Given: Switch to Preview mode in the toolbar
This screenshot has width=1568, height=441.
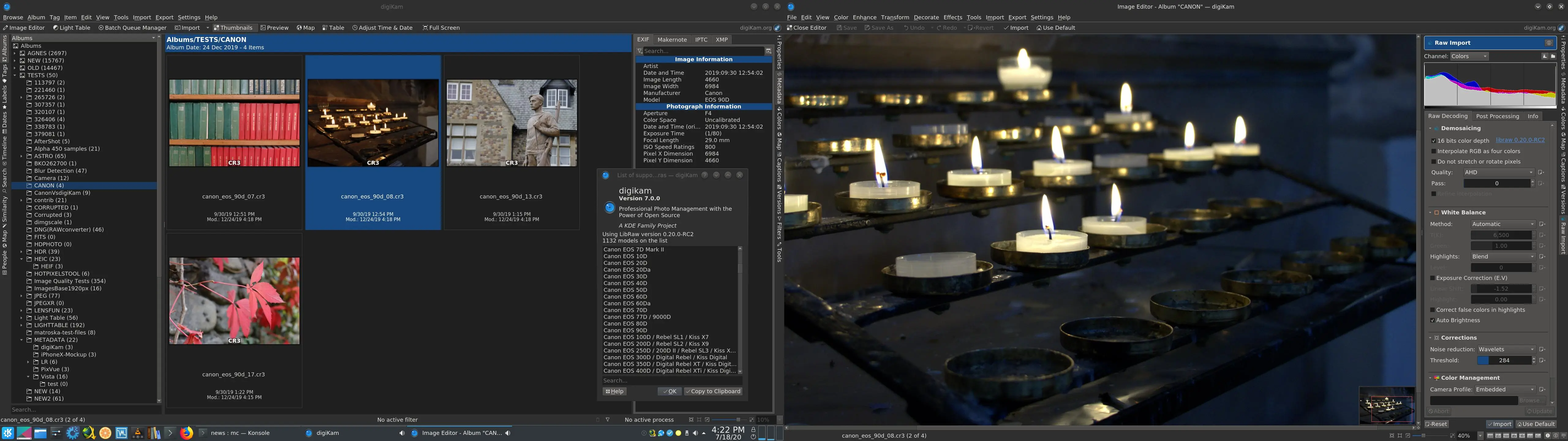Looking at the screenshot, I should pos(274,28).
